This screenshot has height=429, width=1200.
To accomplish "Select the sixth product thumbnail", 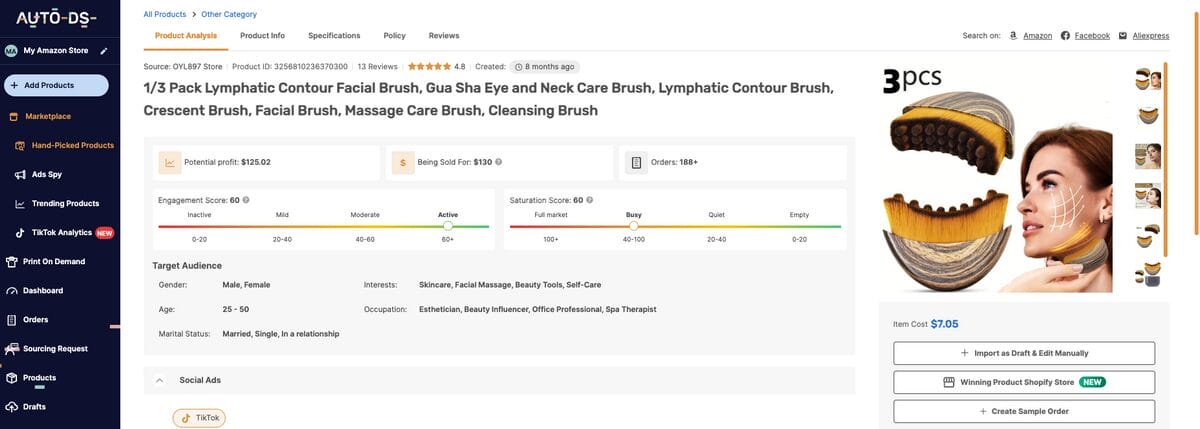I will (1148, 274).
